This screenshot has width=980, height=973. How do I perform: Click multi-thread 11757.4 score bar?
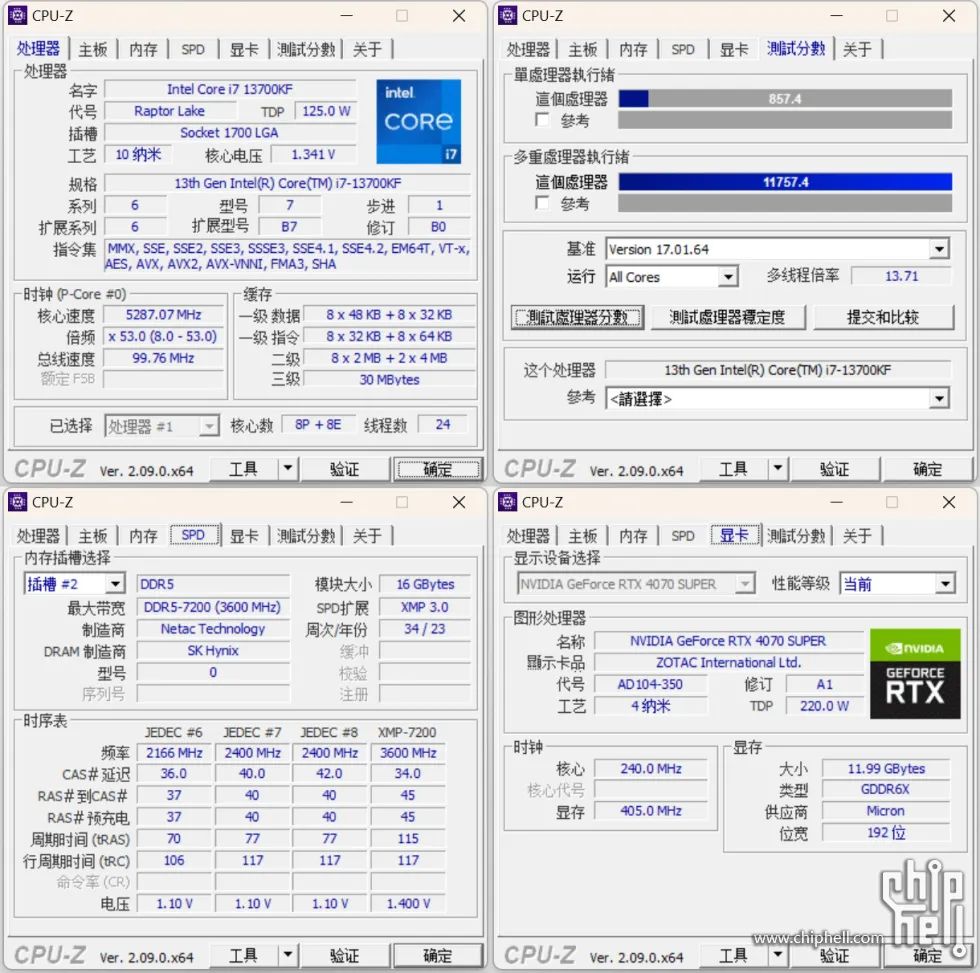785,182
